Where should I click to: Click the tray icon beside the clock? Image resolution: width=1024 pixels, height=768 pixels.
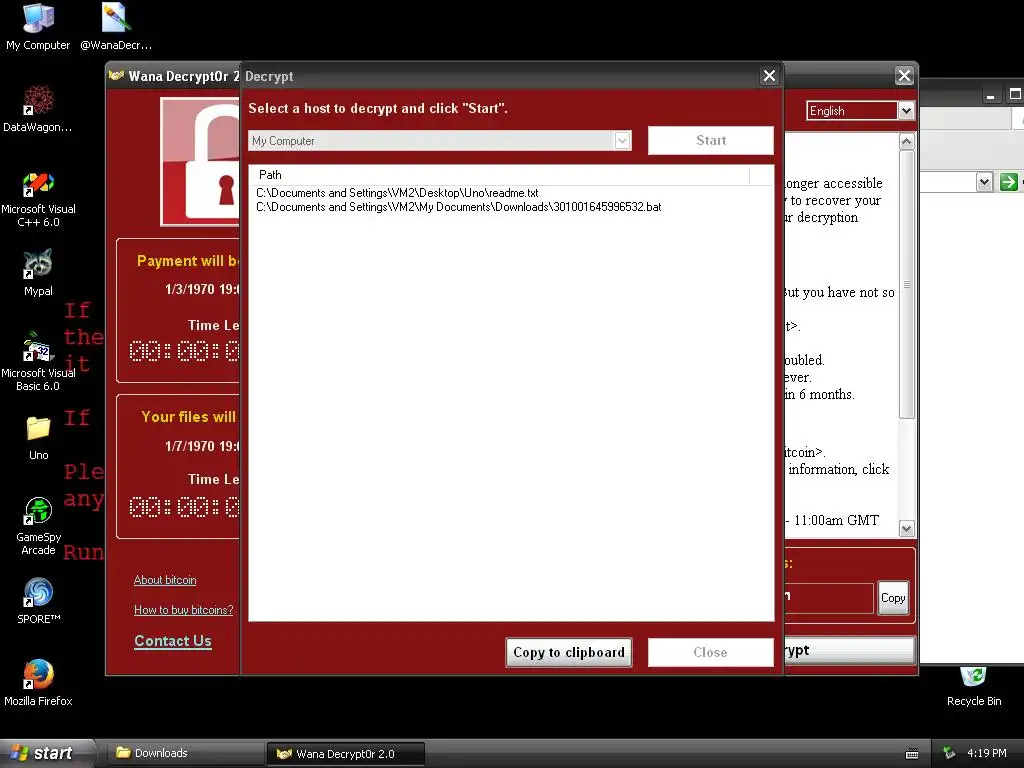tap(949, 753)
